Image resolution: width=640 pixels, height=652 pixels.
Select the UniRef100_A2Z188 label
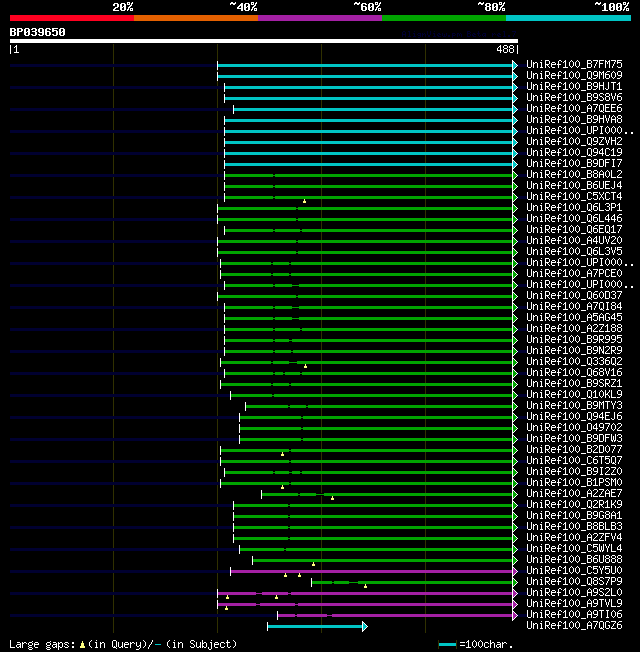tap(574, 328)
